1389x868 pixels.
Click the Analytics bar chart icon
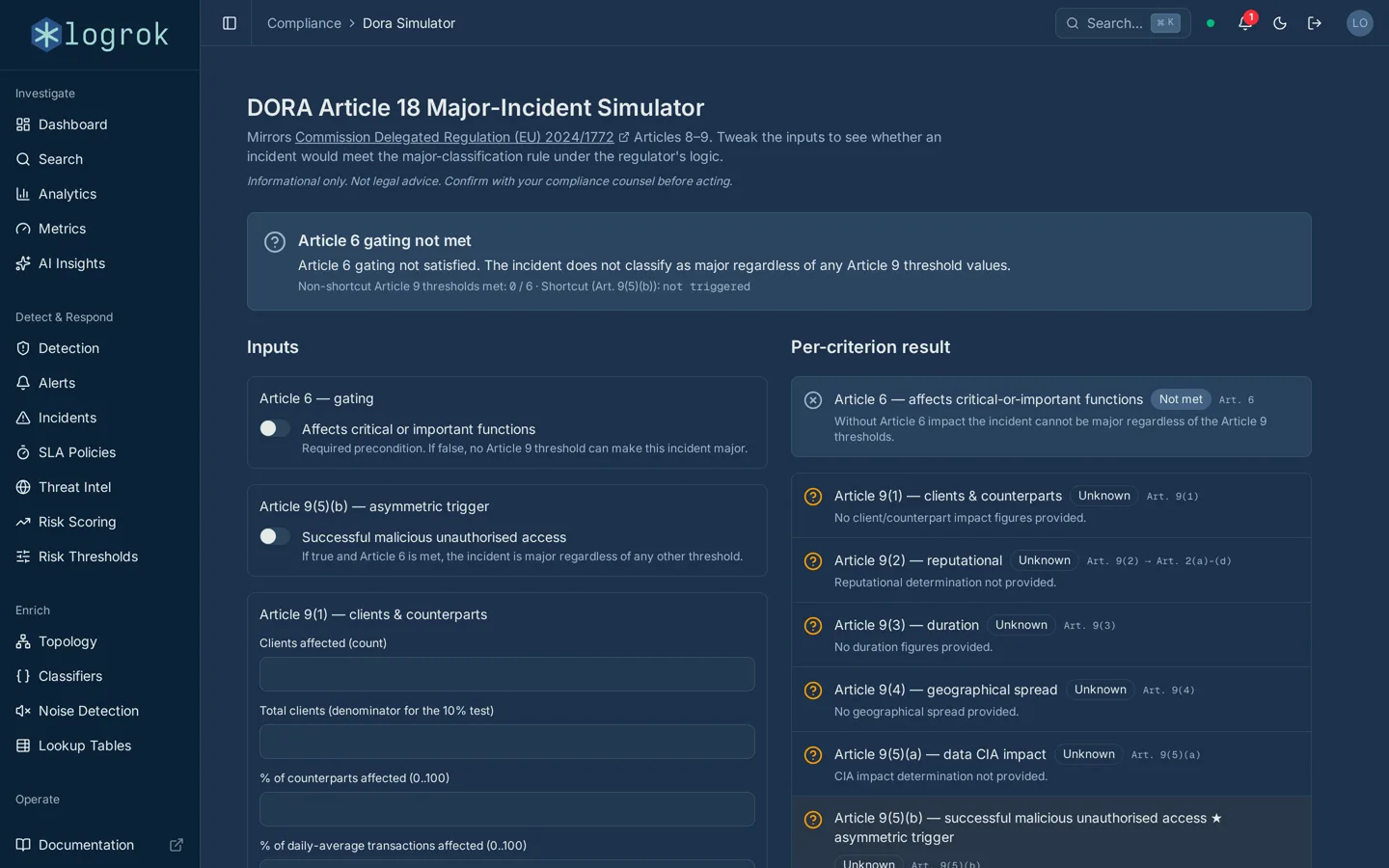[x=23, y=194]
